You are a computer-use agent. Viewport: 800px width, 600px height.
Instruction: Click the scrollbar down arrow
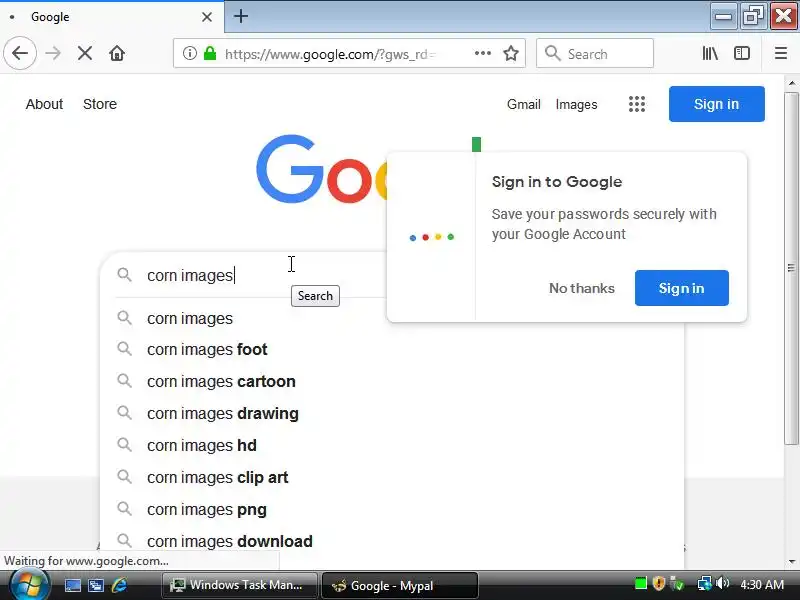click(x=791, y=562)
